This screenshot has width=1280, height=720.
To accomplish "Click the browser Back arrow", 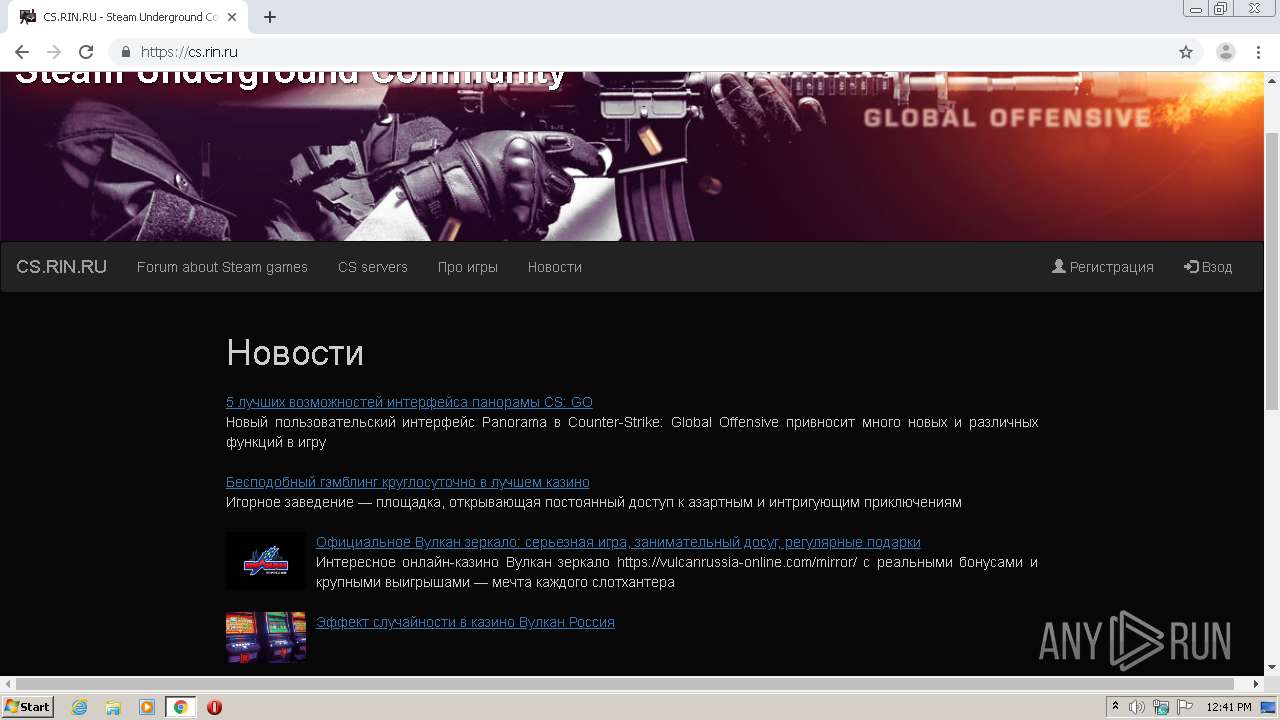I will tap(22, 52).
